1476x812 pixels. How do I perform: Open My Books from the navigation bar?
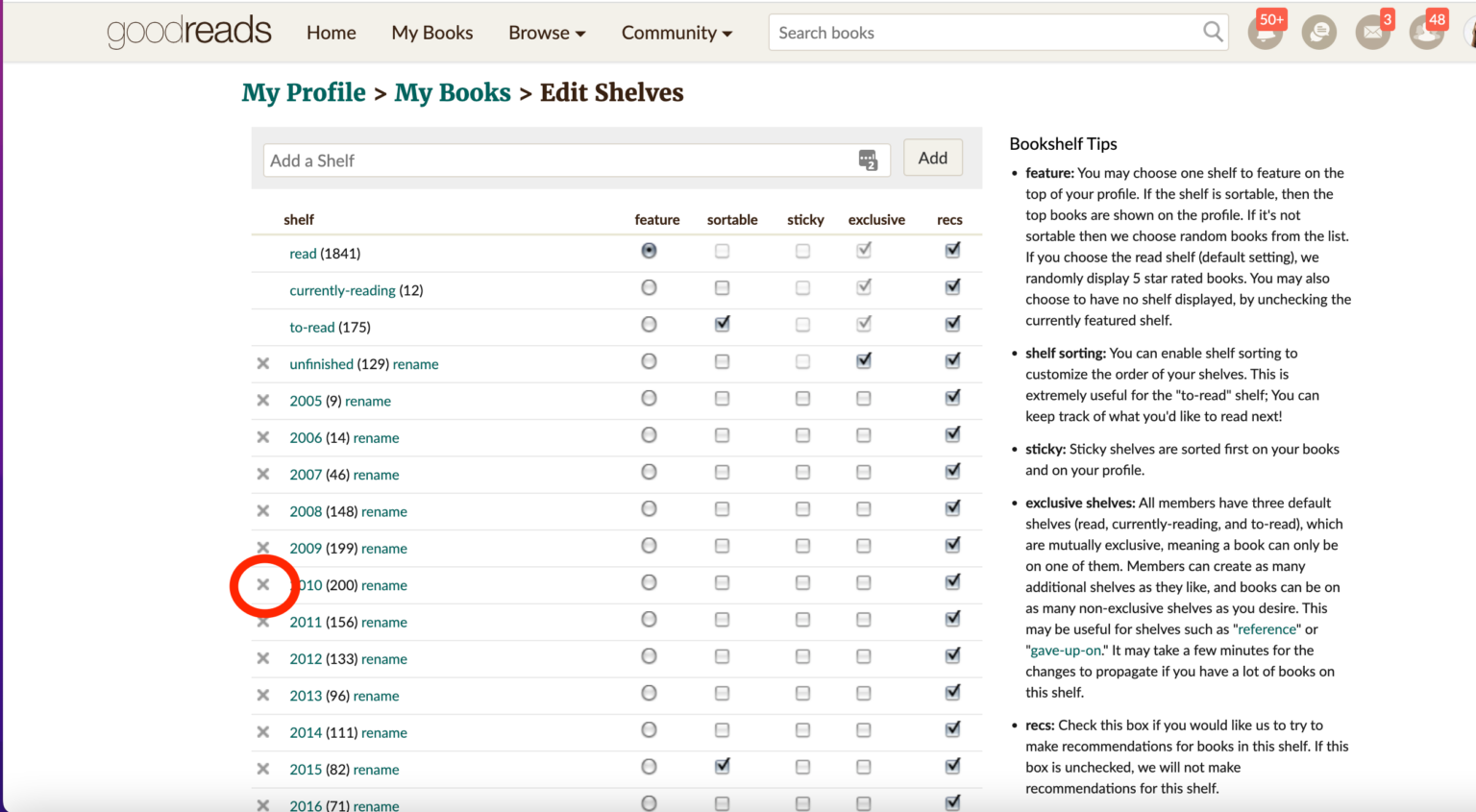[431, 32]
